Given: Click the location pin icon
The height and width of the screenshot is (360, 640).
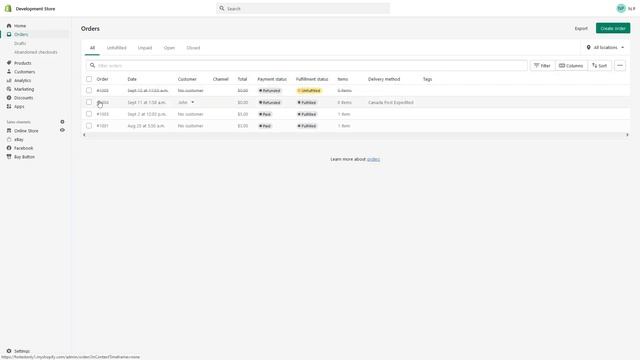Looking at the screenshot, I should 588,47.
